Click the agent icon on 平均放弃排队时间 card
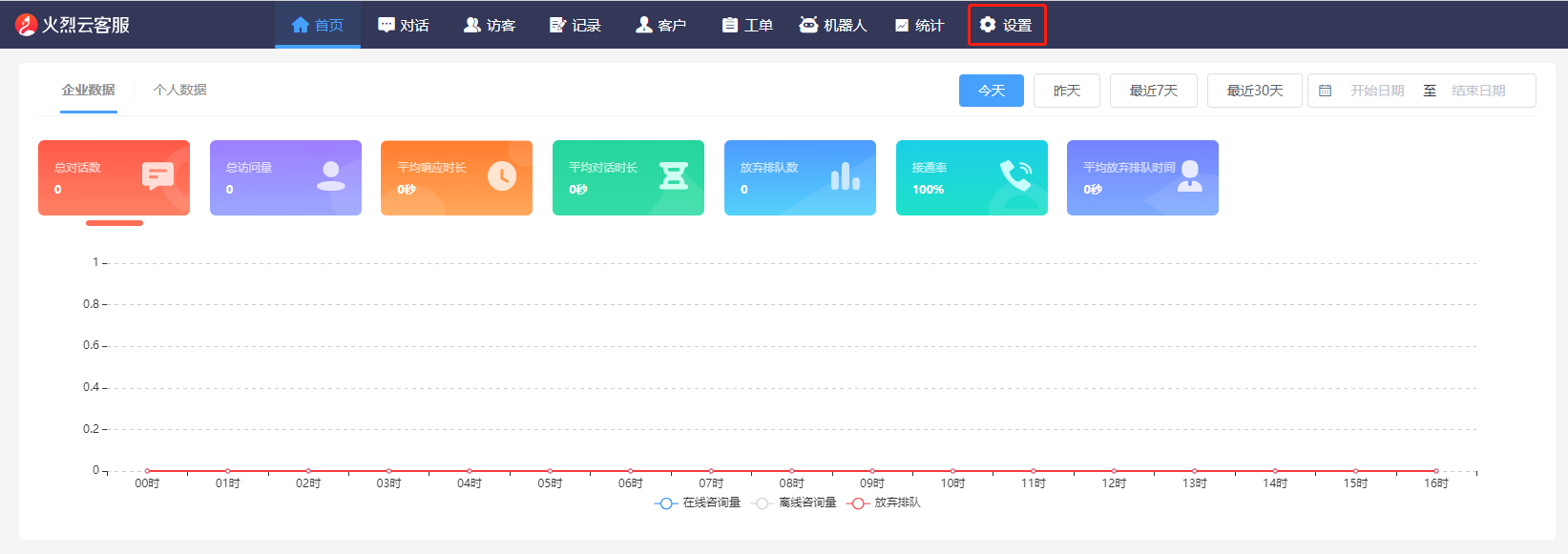The image size is (1568, 554). coord(1189,175)
